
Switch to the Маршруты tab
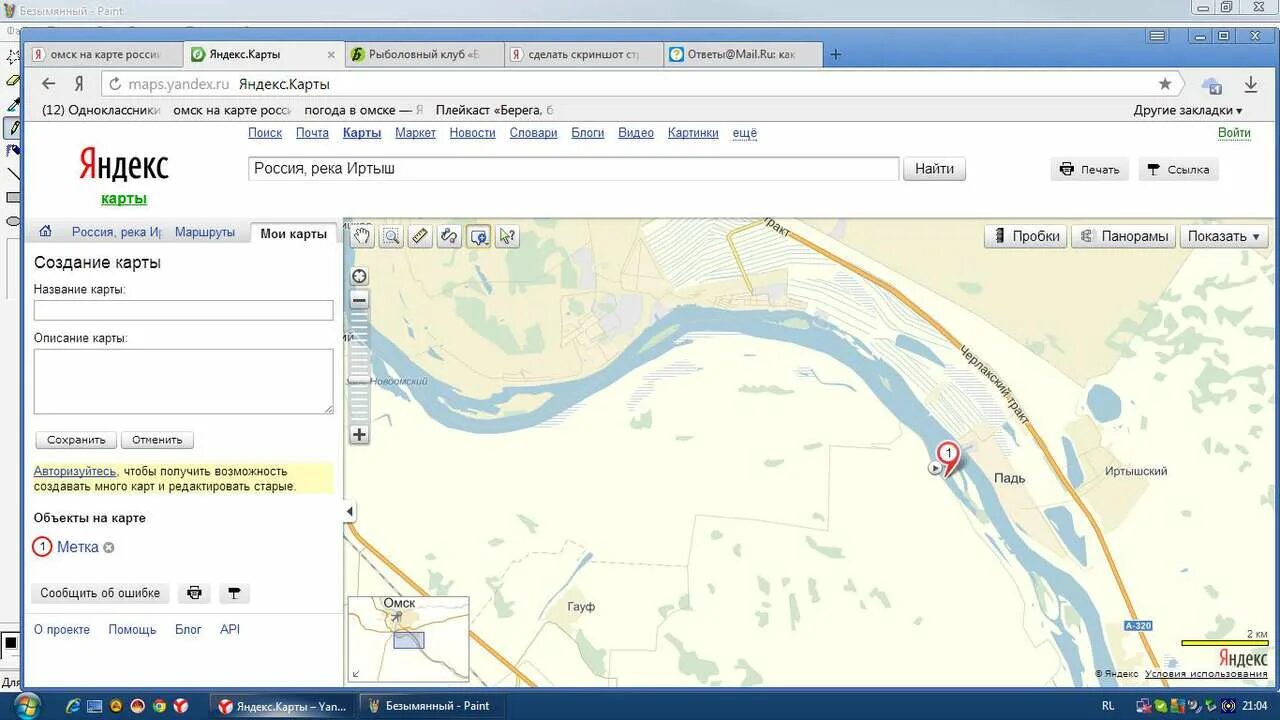coord(205,232)
